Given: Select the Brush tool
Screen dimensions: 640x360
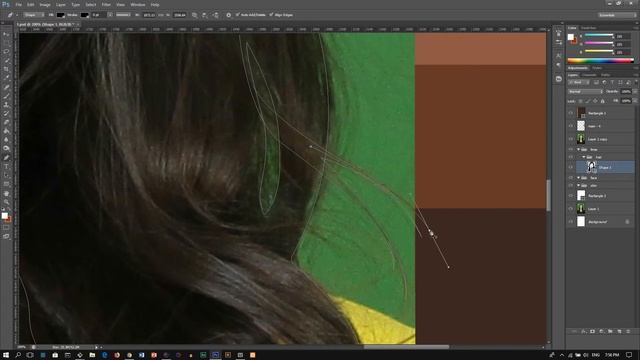Looking at the screenshot, I should click(6, 96).
